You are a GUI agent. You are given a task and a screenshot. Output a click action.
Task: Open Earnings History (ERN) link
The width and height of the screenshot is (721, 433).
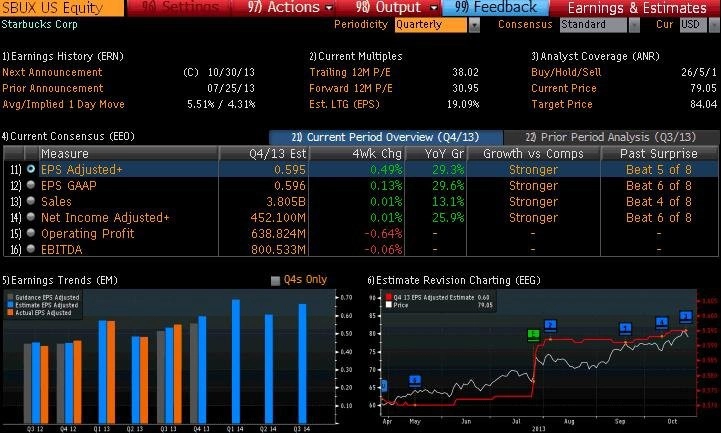coord(63,57)
